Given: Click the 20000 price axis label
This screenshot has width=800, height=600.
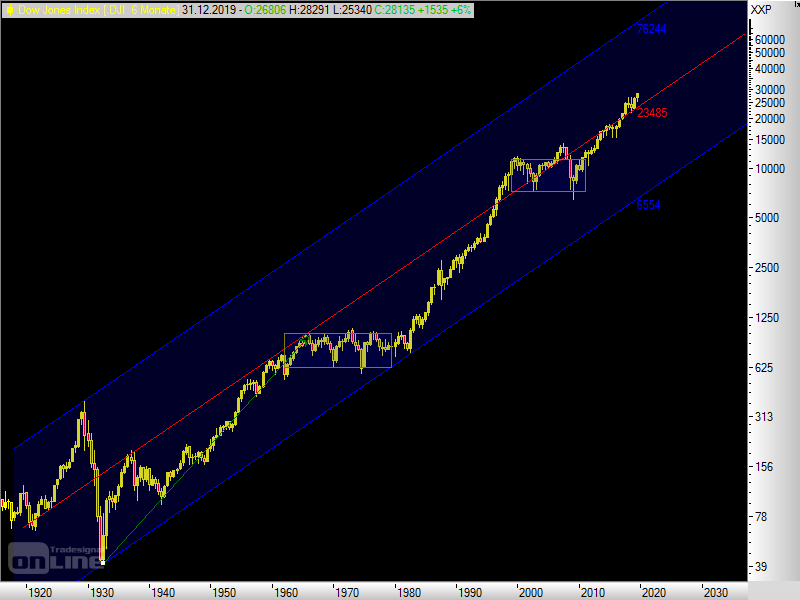Looking at the screenshot, I should (x=769, y=119).
